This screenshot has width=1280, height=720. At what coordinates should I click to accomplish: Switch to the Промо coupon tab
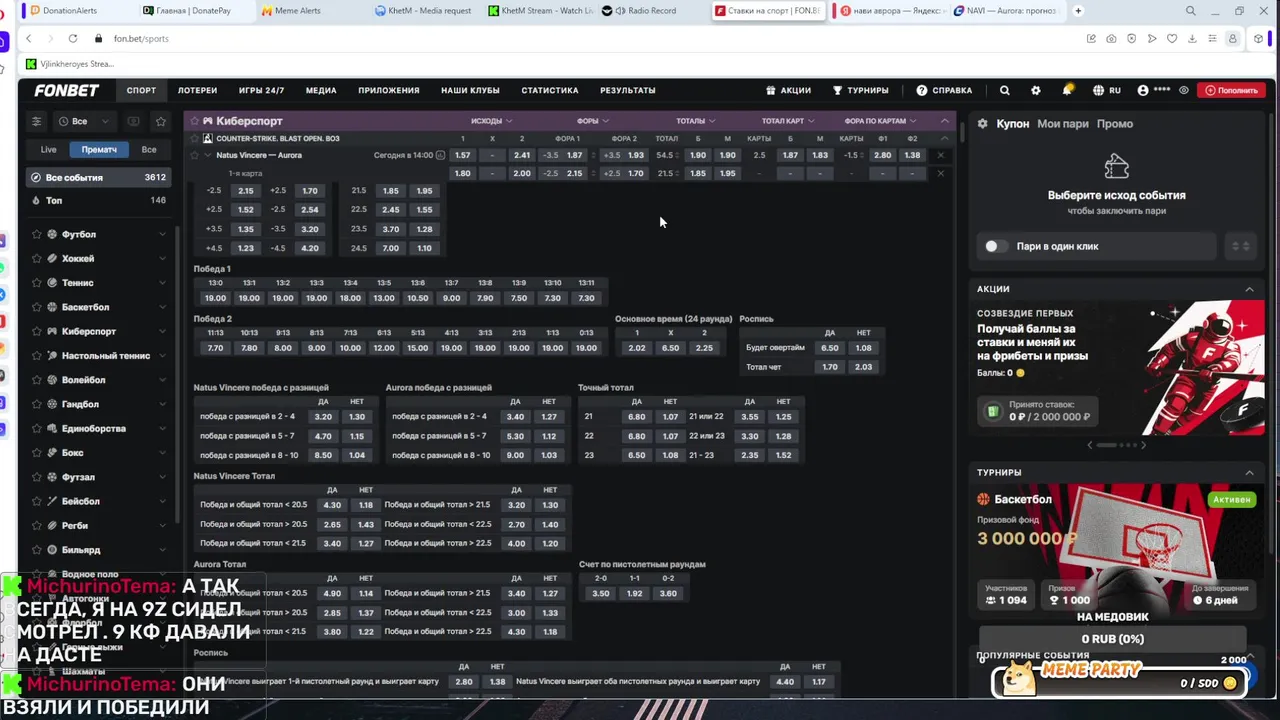point(1115,124)
